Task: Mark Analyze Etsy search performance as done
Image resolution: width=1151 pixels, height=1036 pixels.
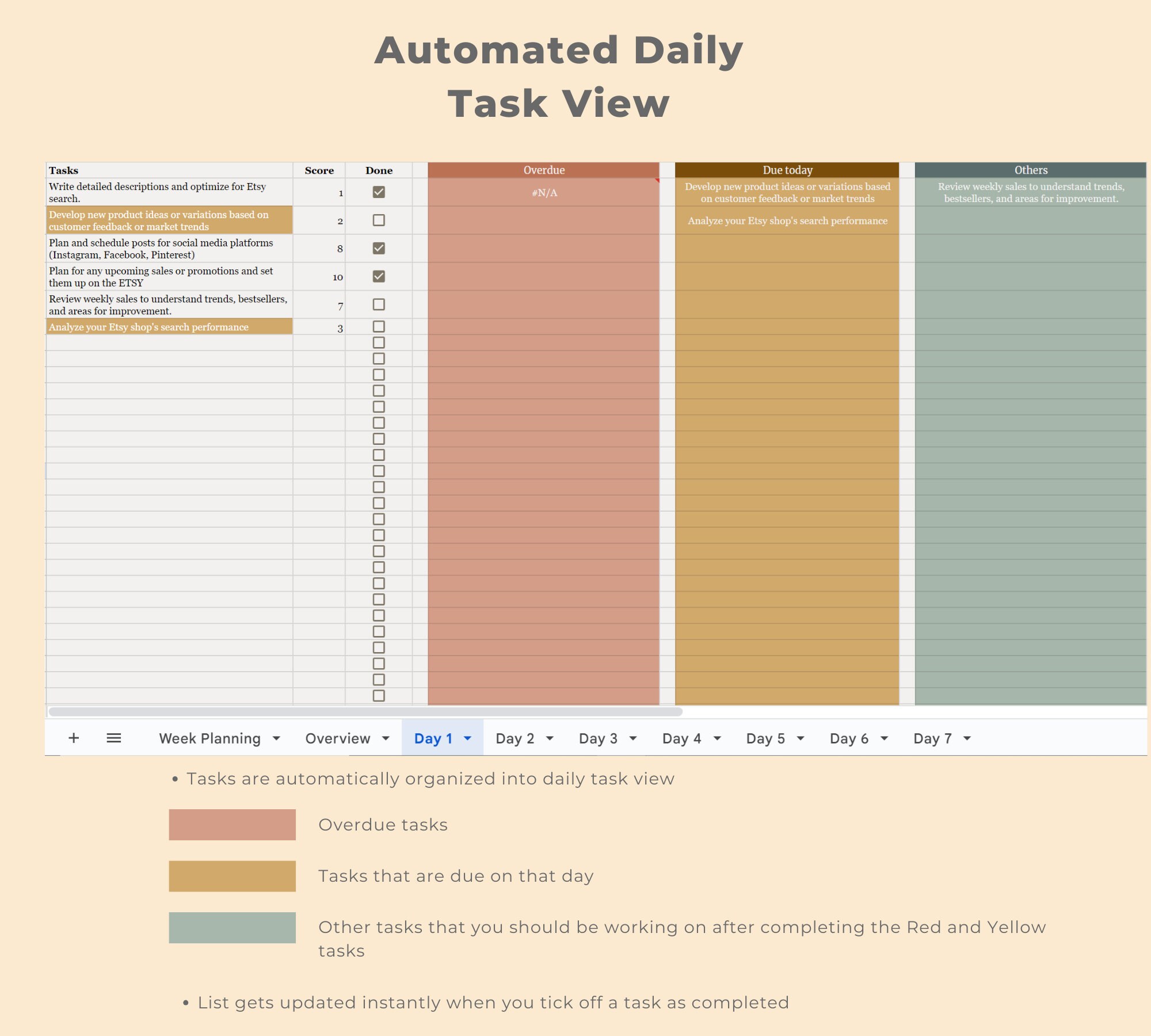Action: (x=378, y=327)
